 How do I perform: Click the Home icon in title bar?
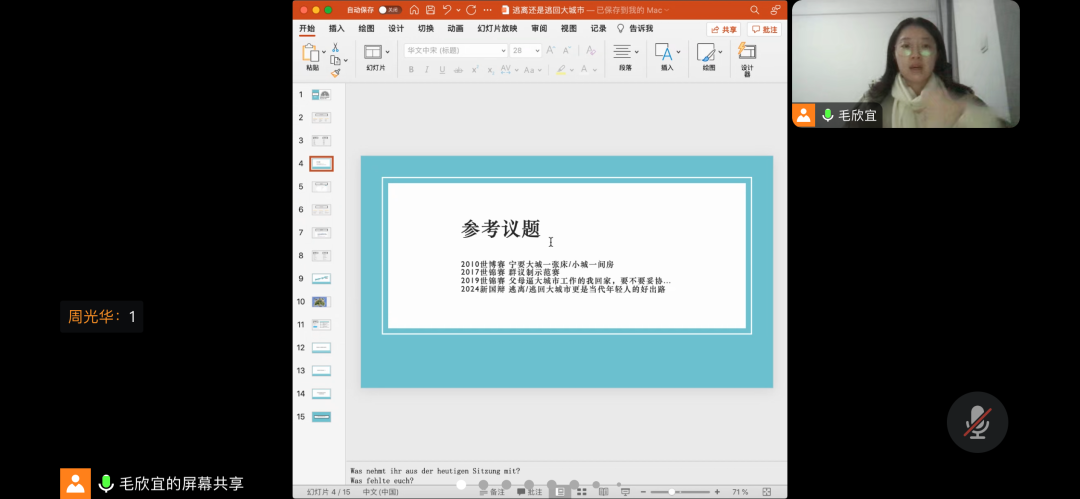click(413, 9)
